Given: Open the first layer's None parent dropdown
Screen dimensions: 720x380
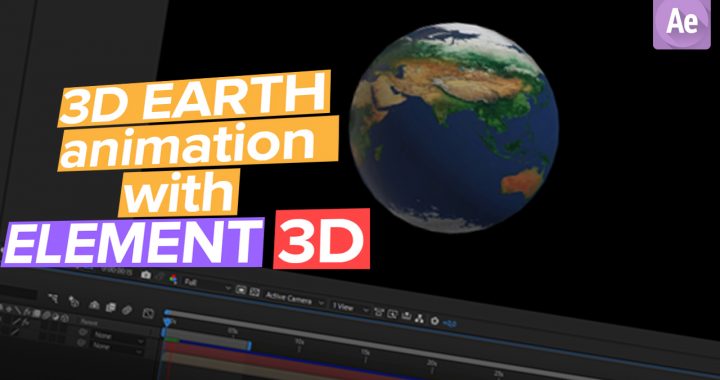Looking at the screenshot, I should (118, 339).
